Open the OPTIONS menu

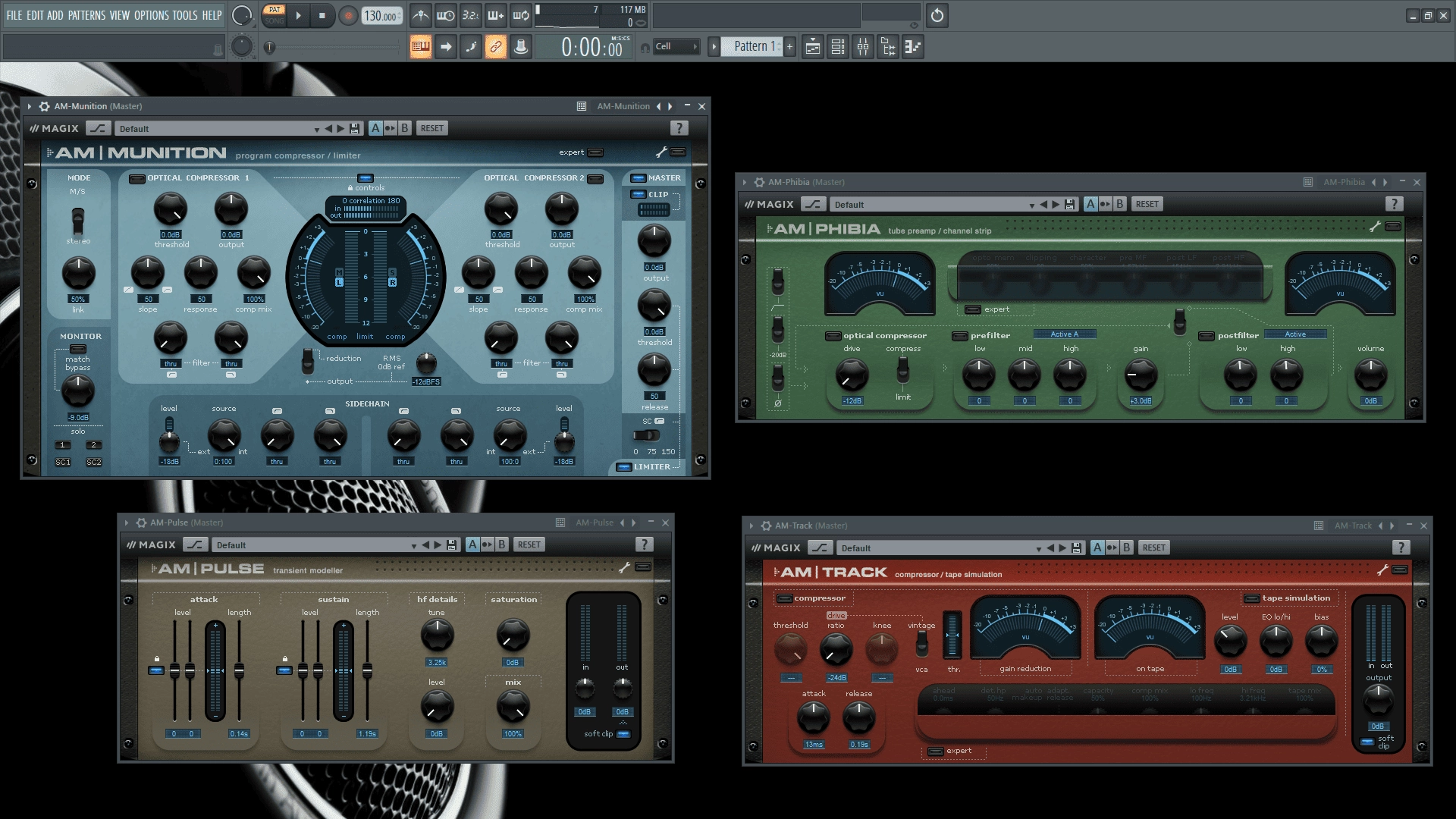click(x=152, y=15)
